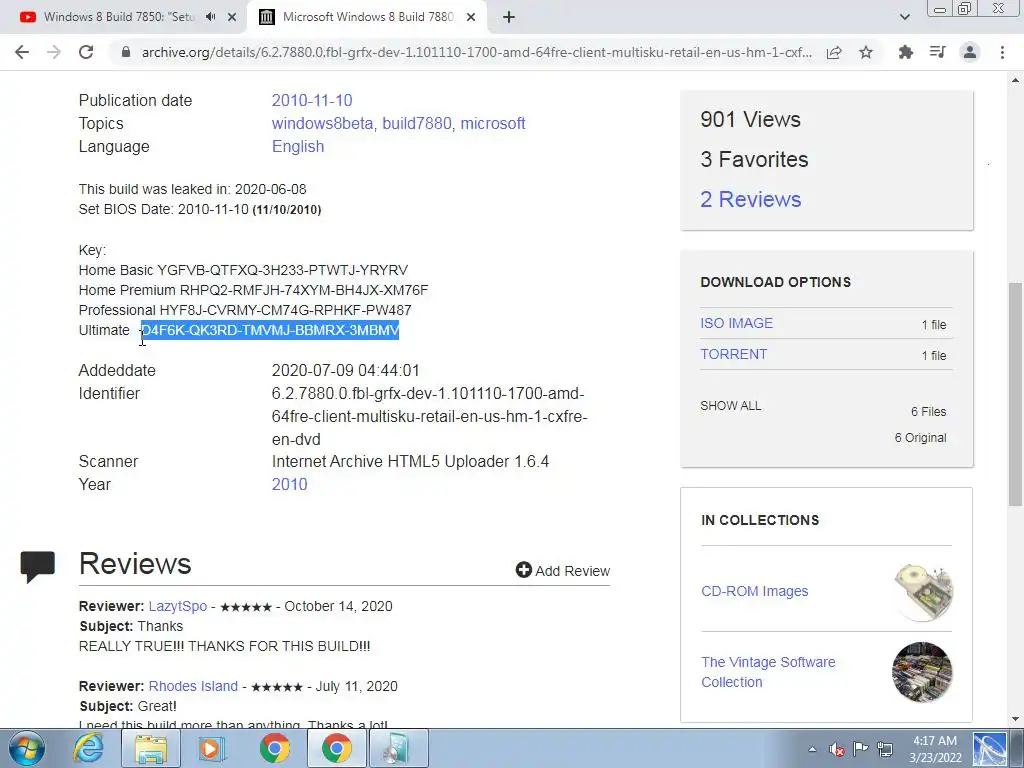Open the Windows Start button
1024x768 pixels.
[x=26, y=748]
